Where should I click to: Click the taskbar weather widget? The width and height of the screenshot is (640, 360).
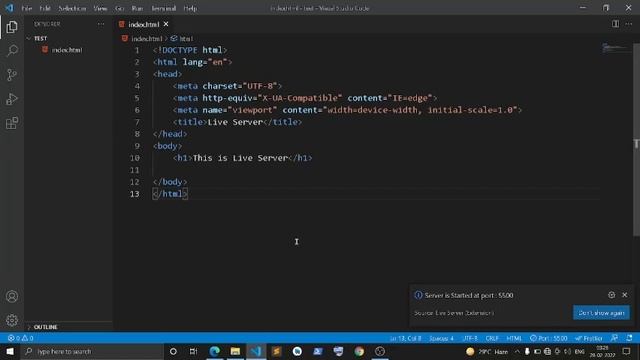[x=487, y=351]
